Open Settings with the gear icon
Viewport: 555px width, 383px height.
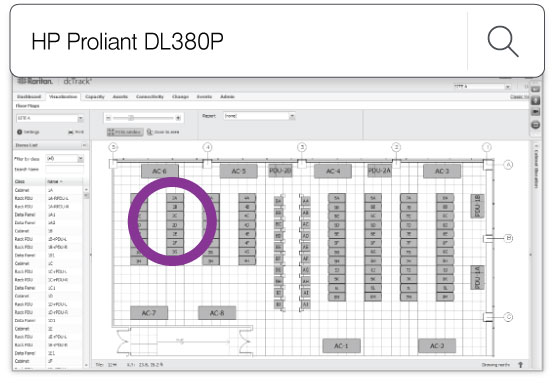[20, 132]
